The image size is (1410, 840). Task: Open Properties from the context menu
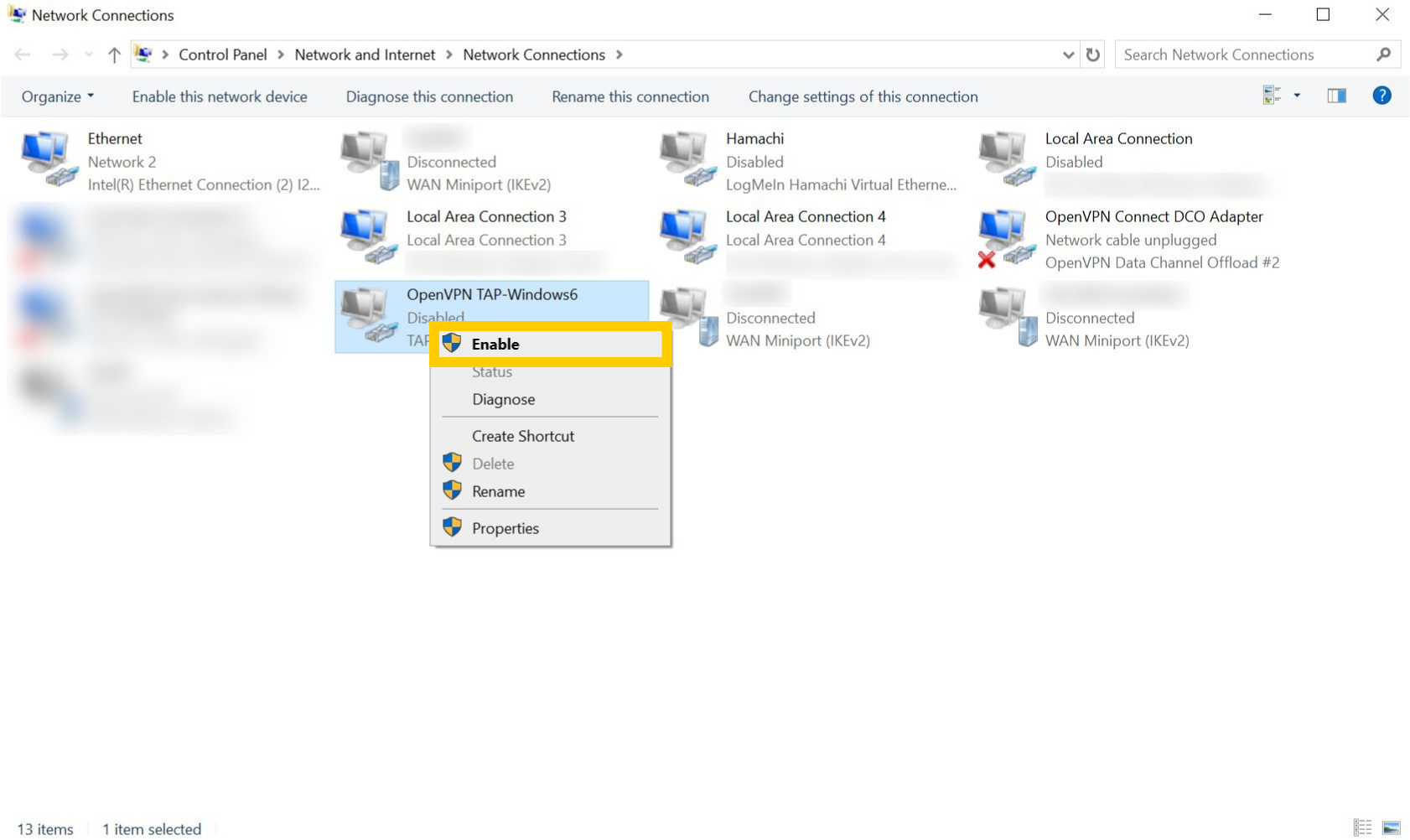pyautogui.click(x=505, y=529)
